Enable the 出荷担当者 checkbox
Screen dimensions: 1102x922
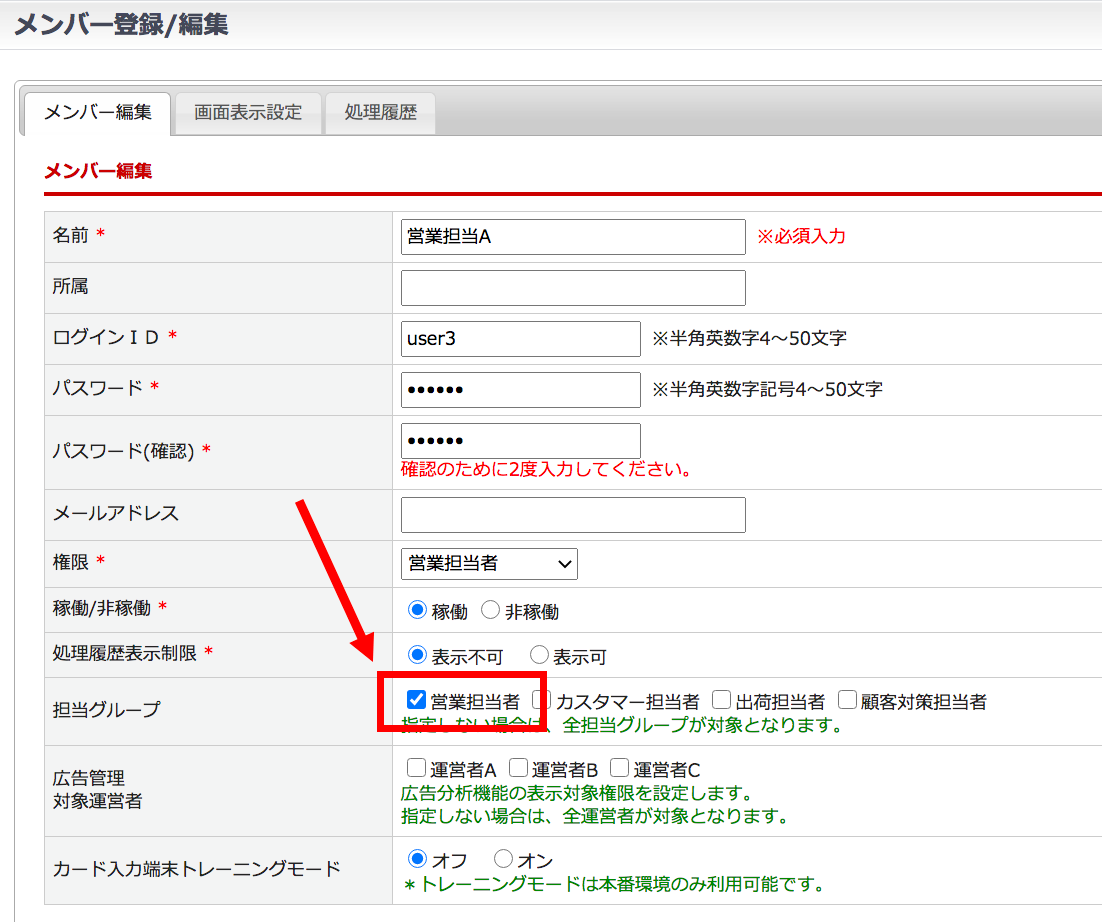pyautogui.click(x=722, y=700)
